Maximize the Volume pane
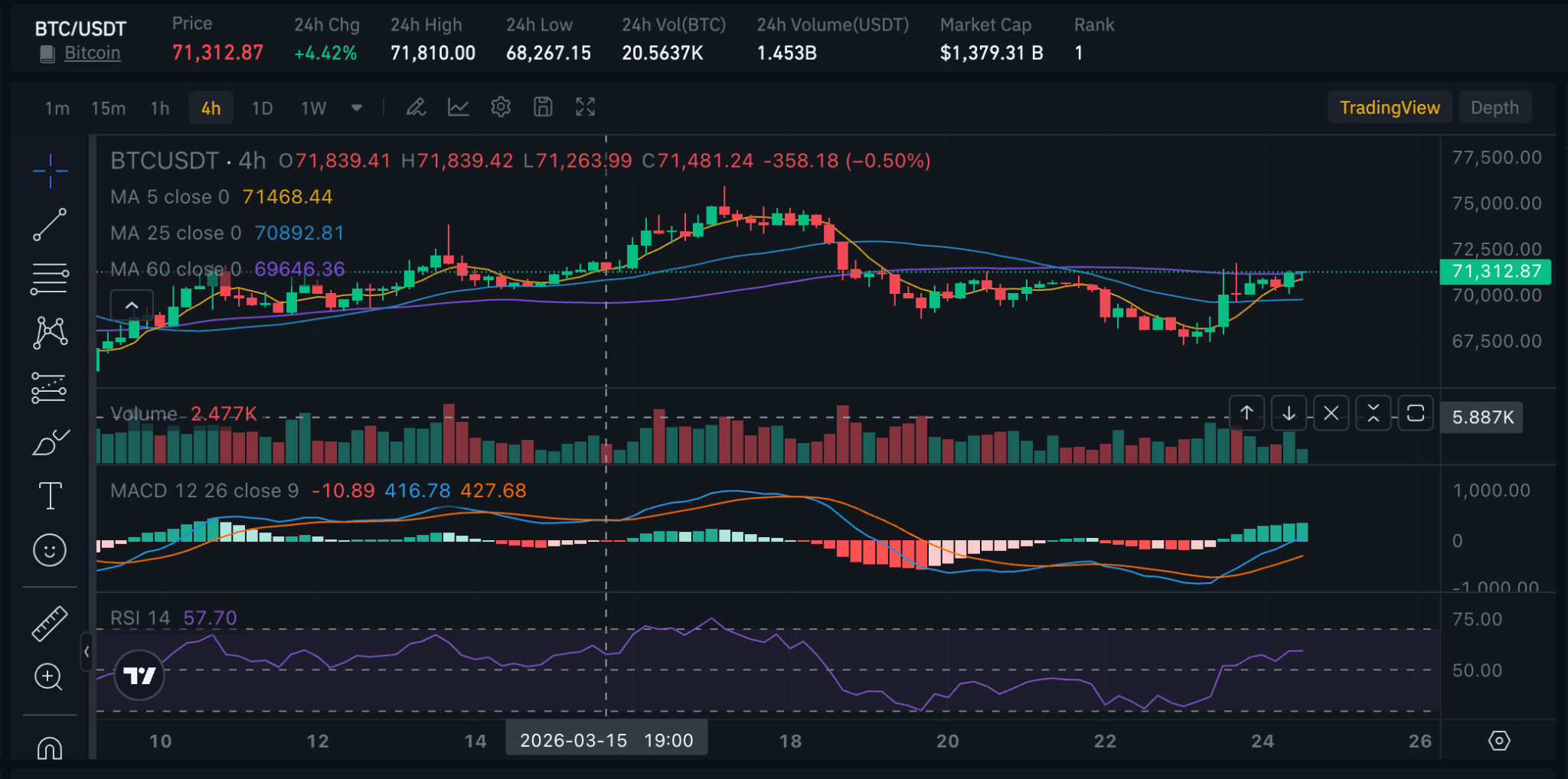The height and width of the screenshot is (779, 1568). (x=1415, y=413)
